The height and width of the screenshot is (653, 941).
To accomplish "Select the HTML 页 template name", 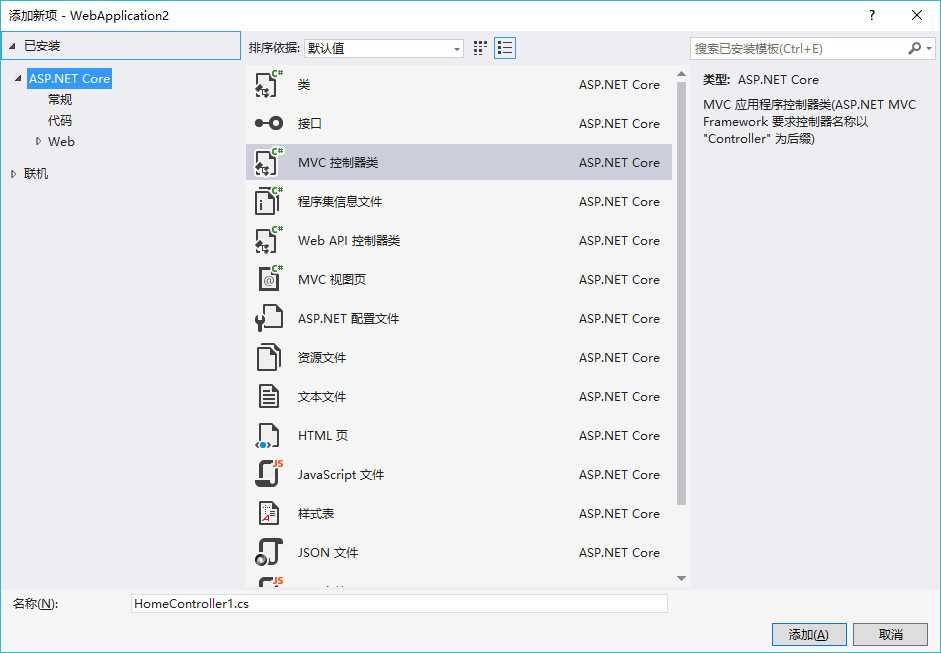I will click(x=323, y=436).
